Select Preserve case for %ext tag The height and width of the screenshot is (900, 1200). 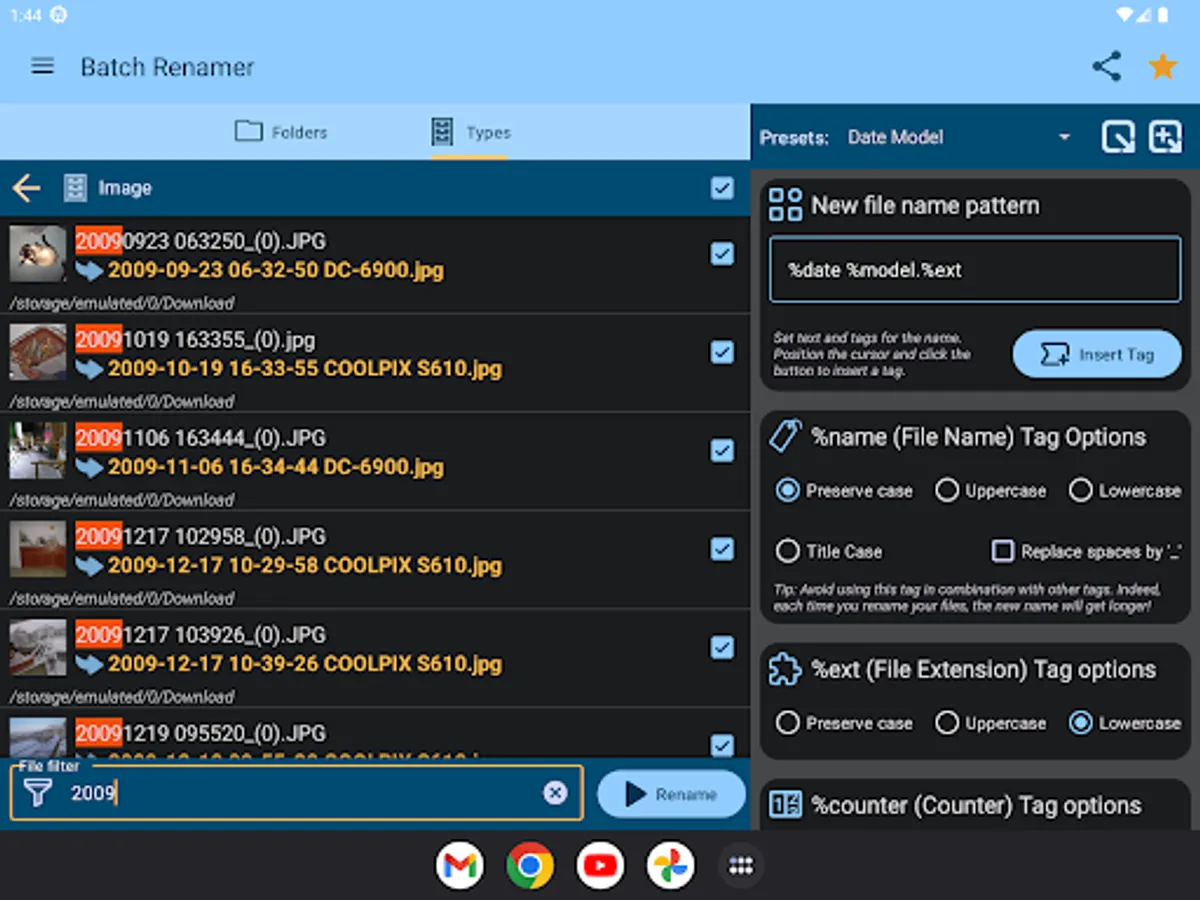click(x=788, y=723)
